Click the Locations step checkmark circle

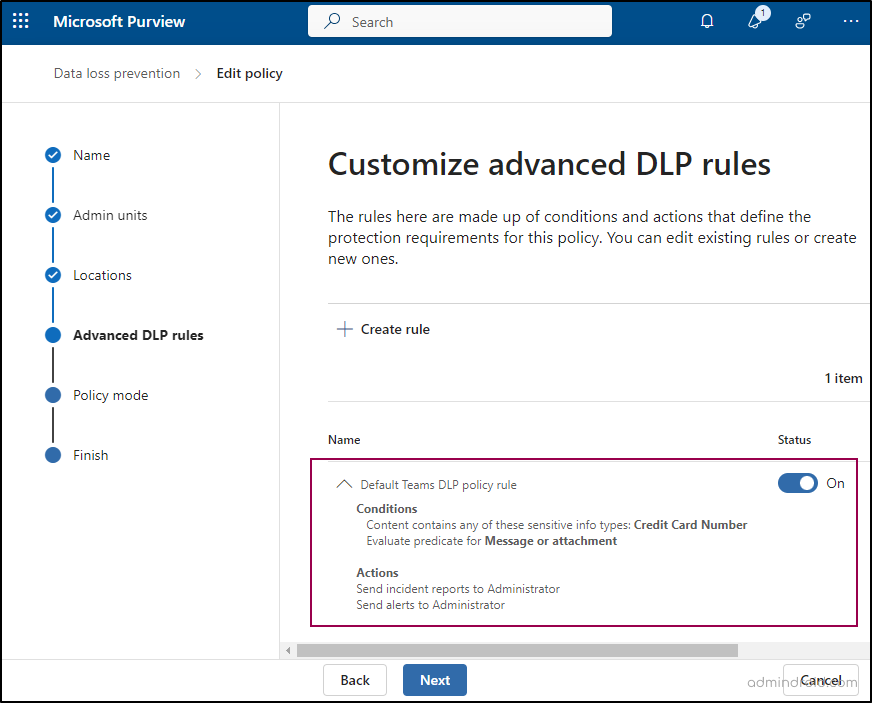(x=53, y=275)
